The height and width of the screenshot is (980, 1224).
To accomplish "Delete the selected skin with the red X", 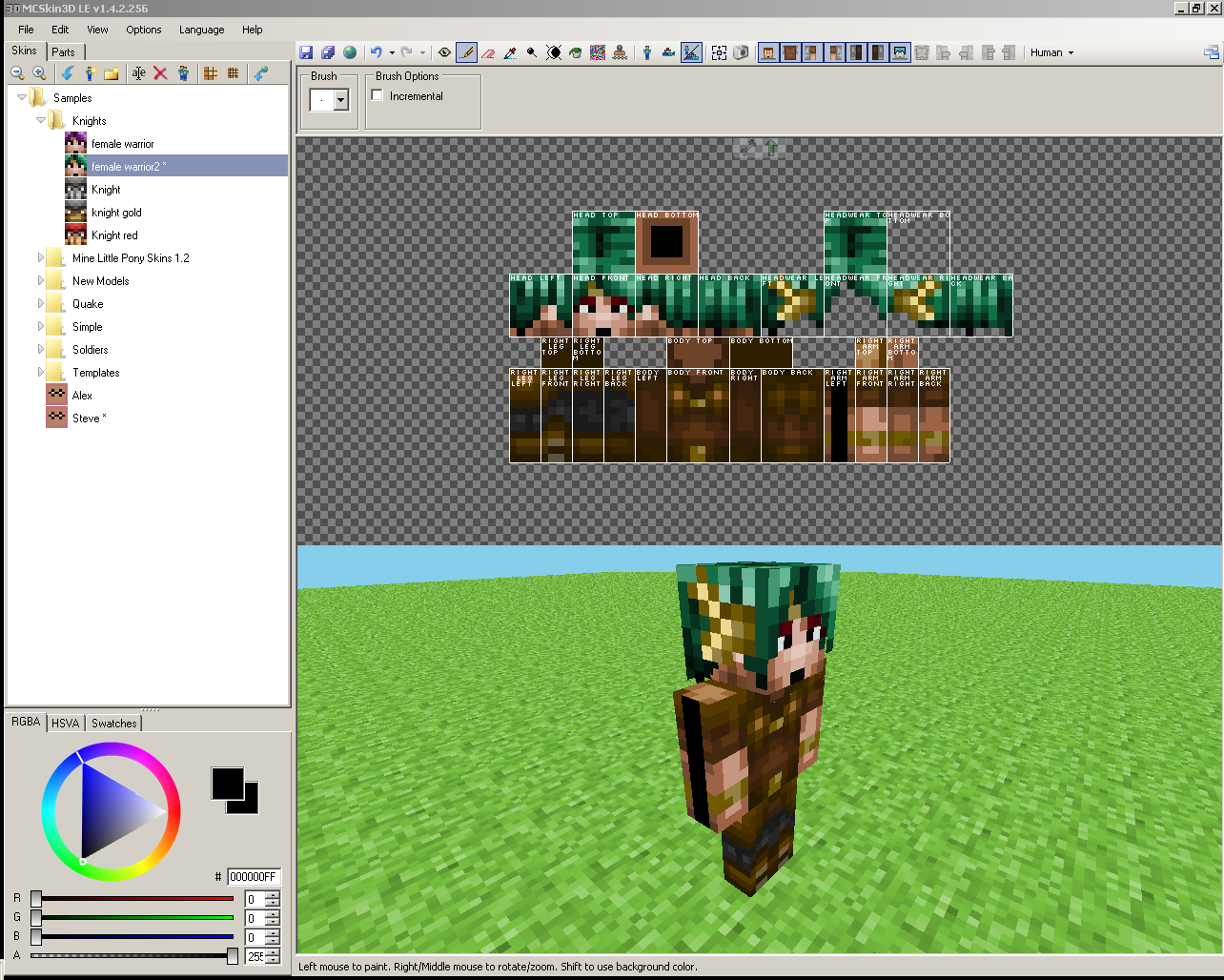I will (160, 73).
